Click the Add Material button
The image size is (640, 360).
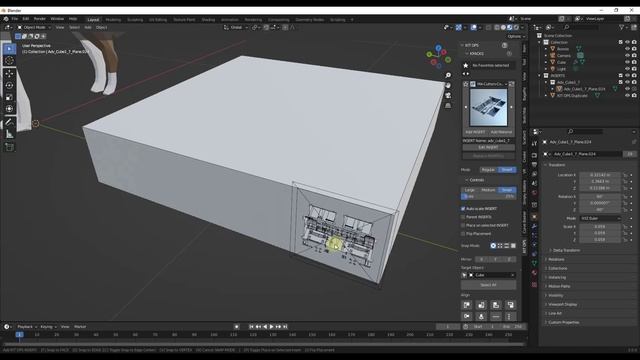click(501, 132)
